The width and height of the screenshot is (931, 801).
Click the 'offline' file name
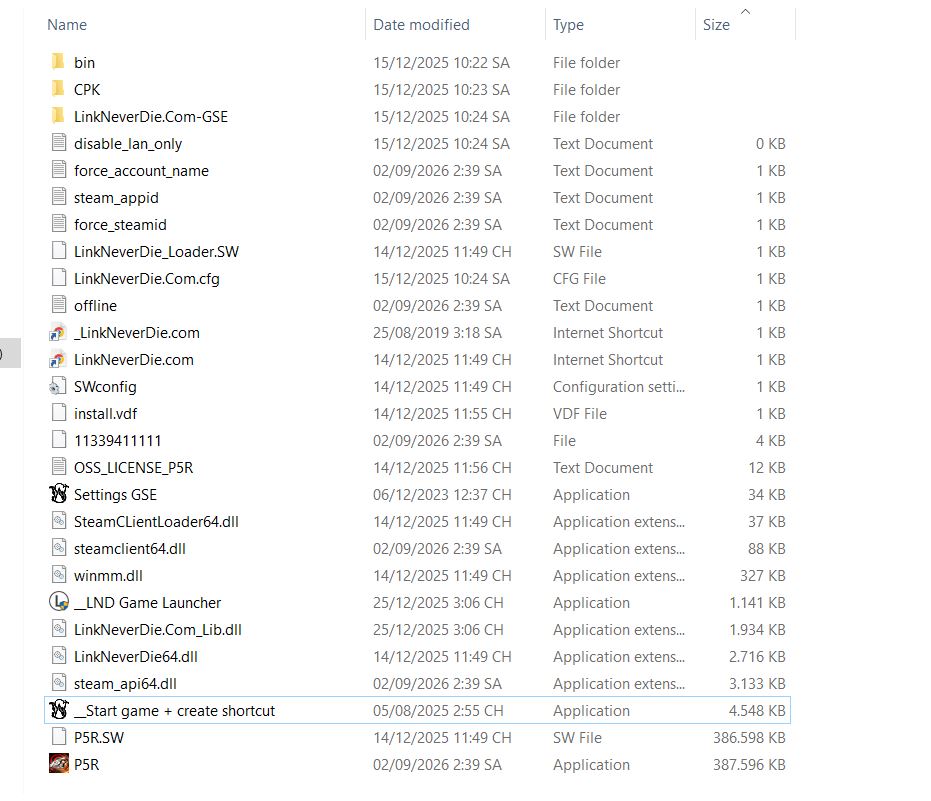95,306
